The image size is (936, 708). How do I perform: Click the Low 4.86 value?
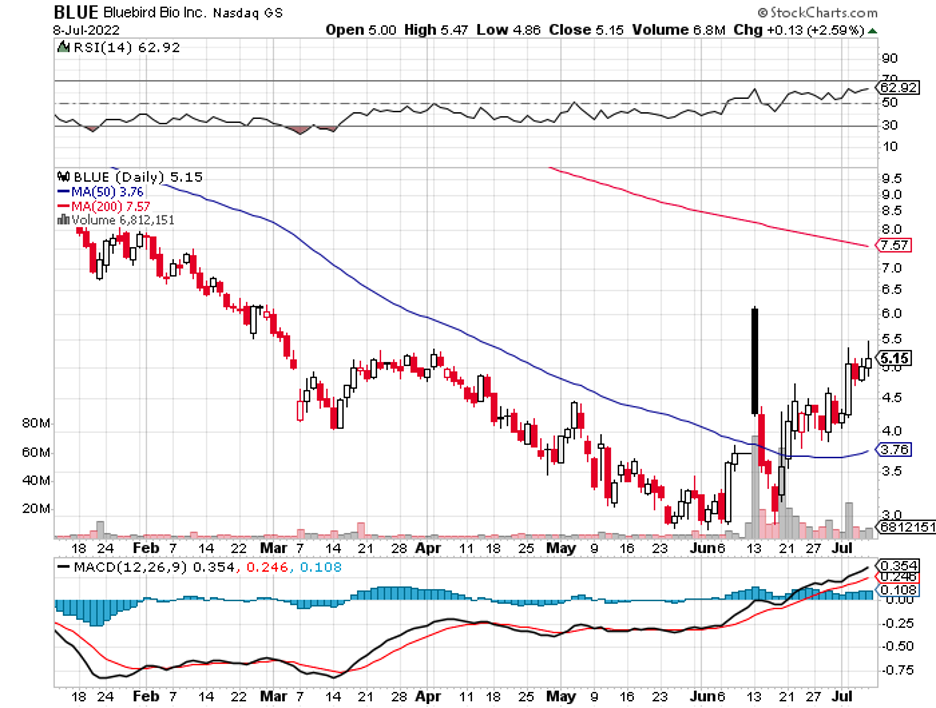click(508, 30)
